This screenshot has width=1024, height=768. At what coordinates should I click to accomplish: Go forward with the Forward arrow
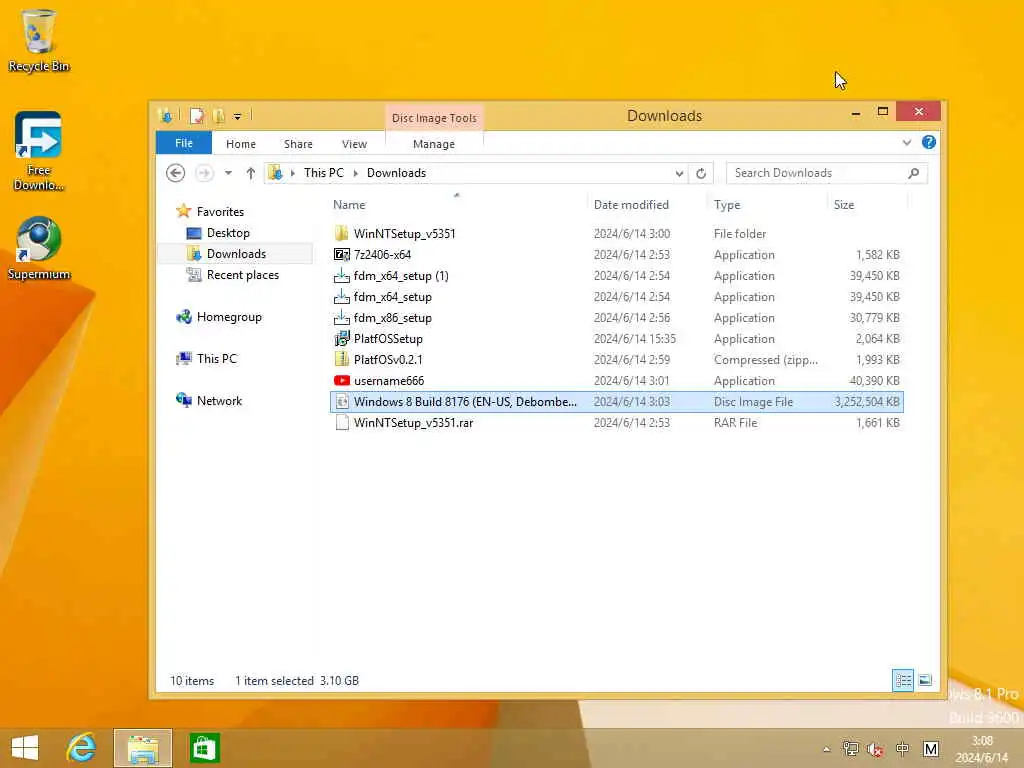click(x=204, y=173)
